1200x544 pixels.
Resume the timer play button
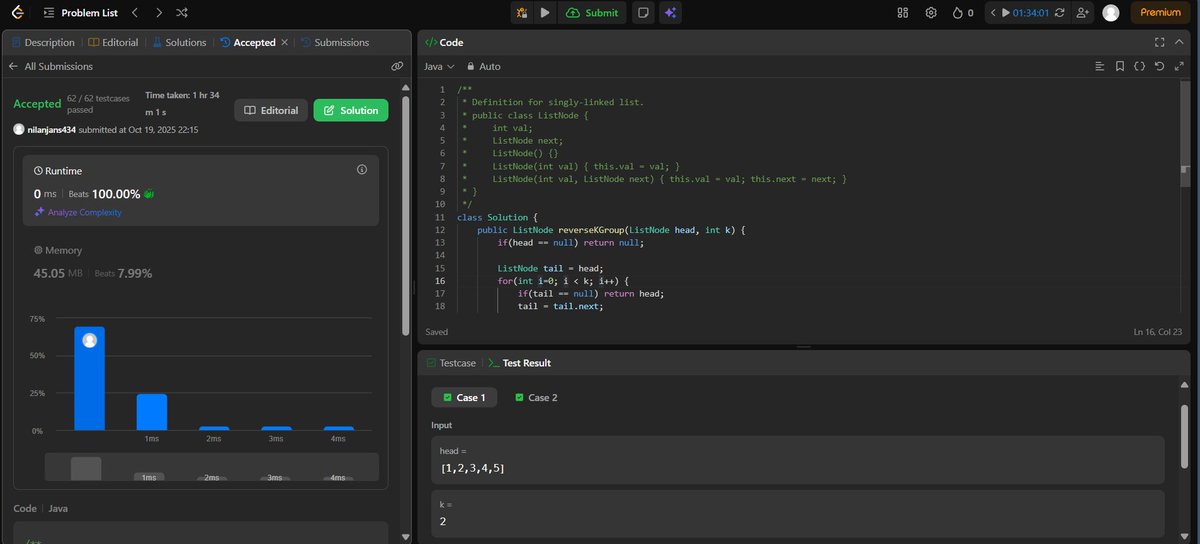1005,13
